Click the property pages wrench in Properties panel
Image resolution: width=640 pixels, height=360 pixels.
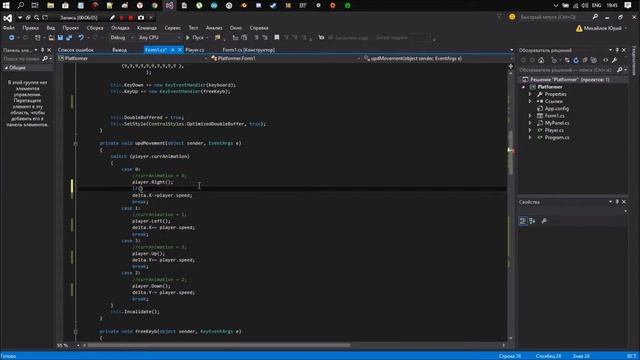pyautogui.click(x=544, y=221)
